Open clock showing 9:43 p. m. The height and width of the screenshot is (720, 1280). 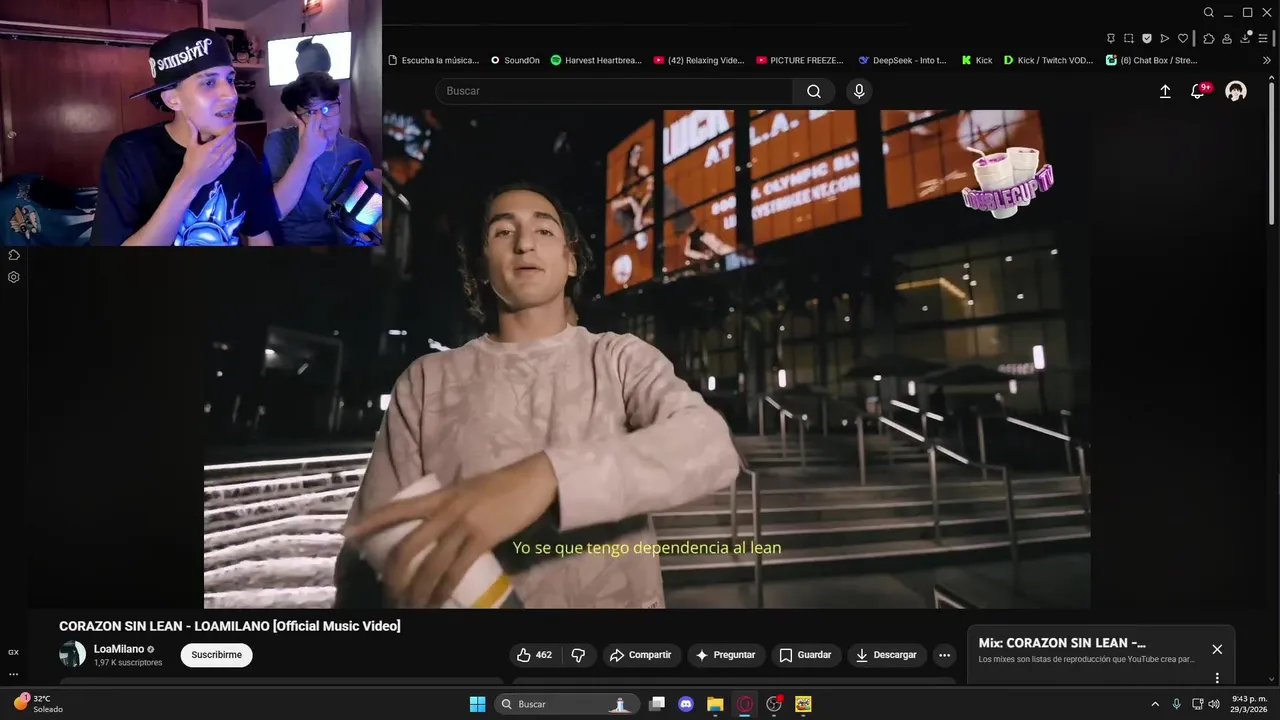tap(1250, 704)
